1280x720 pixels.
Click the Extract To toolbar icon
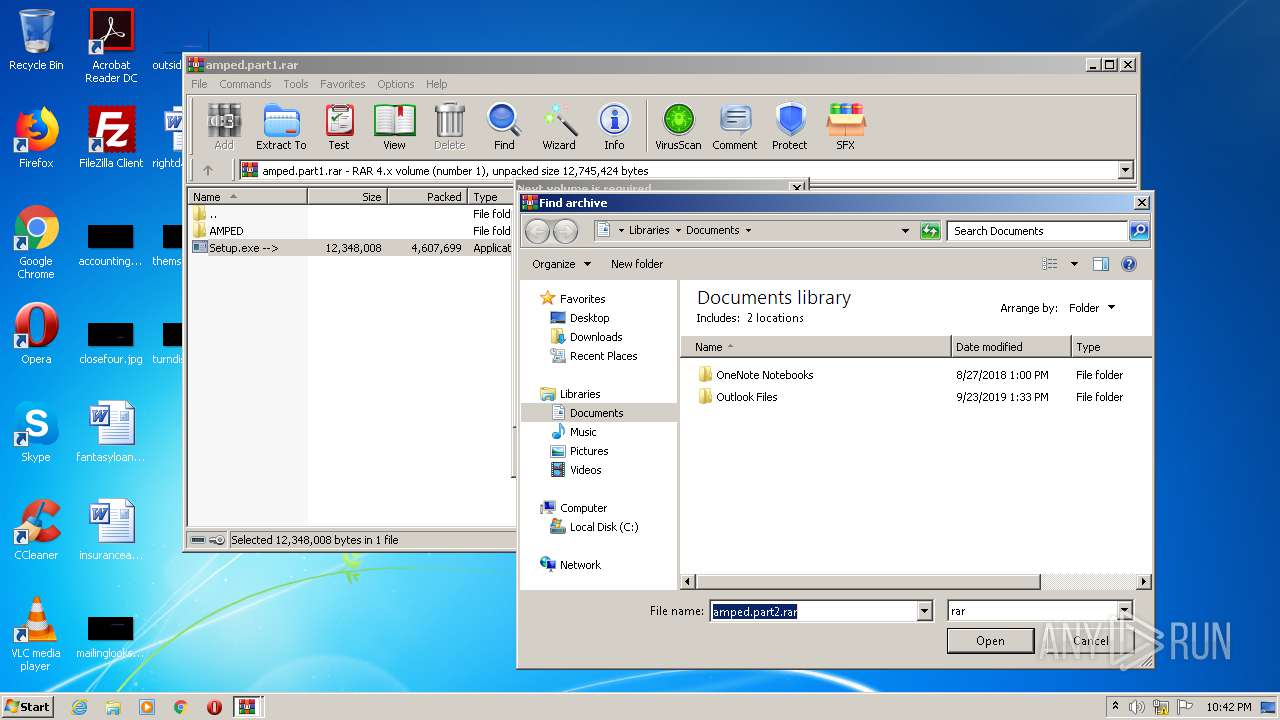tap(281, 127)
